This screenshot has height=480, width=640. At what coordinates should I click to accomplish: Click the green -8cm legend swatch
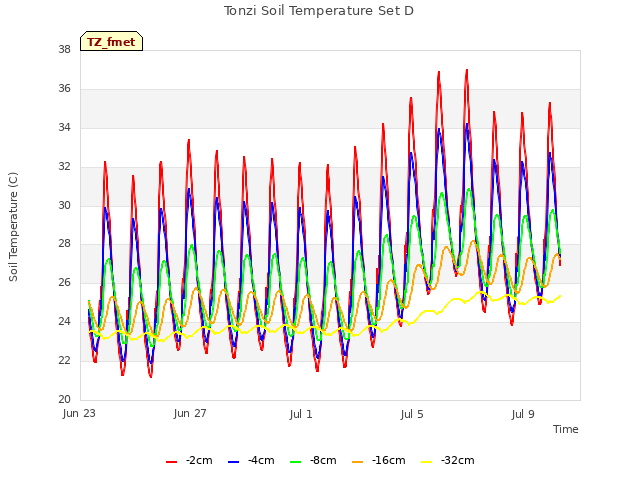click(x=295, y=462)
